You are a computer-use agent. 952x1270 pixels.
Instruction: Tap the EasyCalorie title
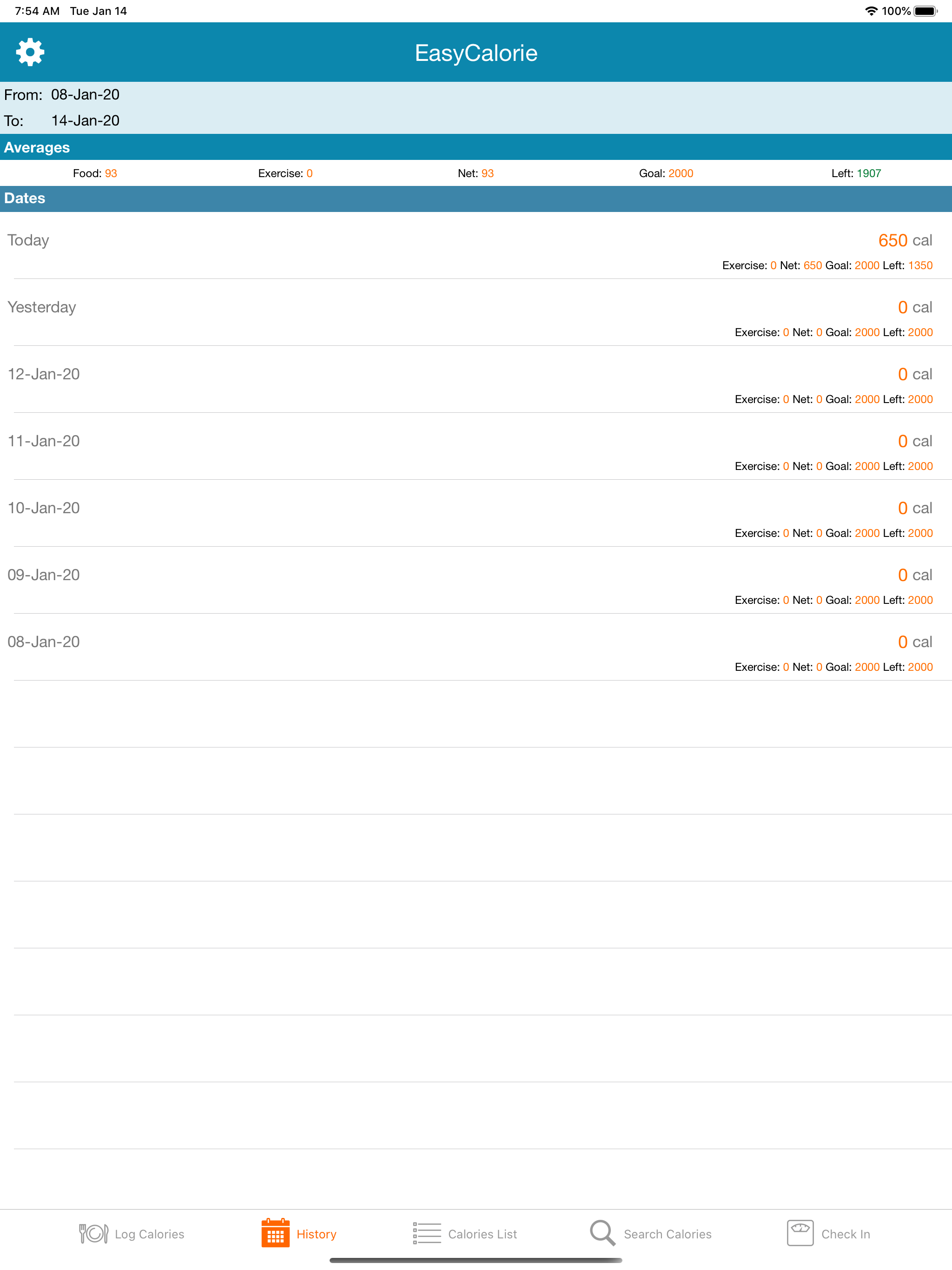pyautogui.click(x=476, y=53)
